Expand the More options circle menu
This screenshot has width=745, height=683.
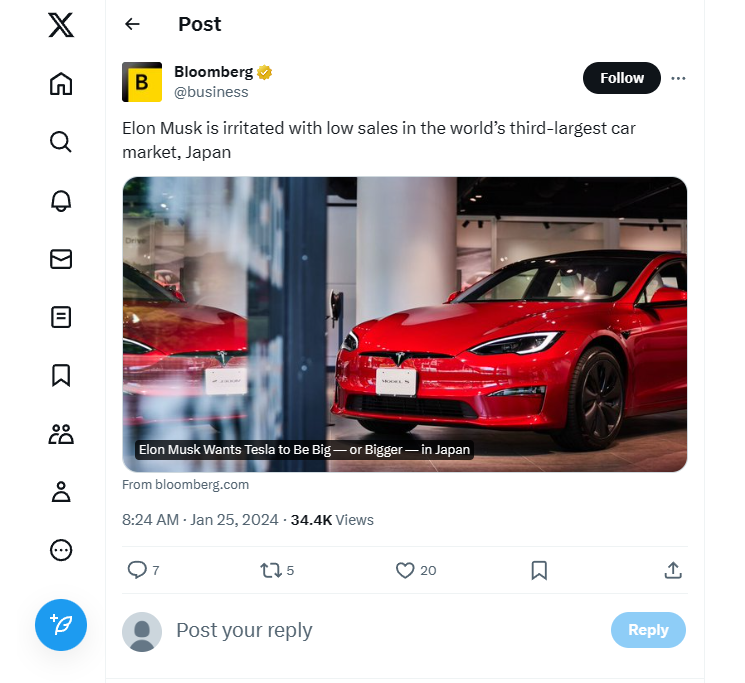pos(61,550)
